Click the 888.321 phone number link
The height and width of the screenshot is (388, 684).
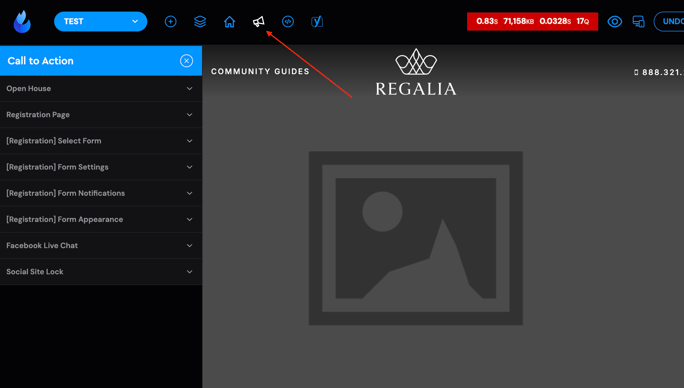659,72
